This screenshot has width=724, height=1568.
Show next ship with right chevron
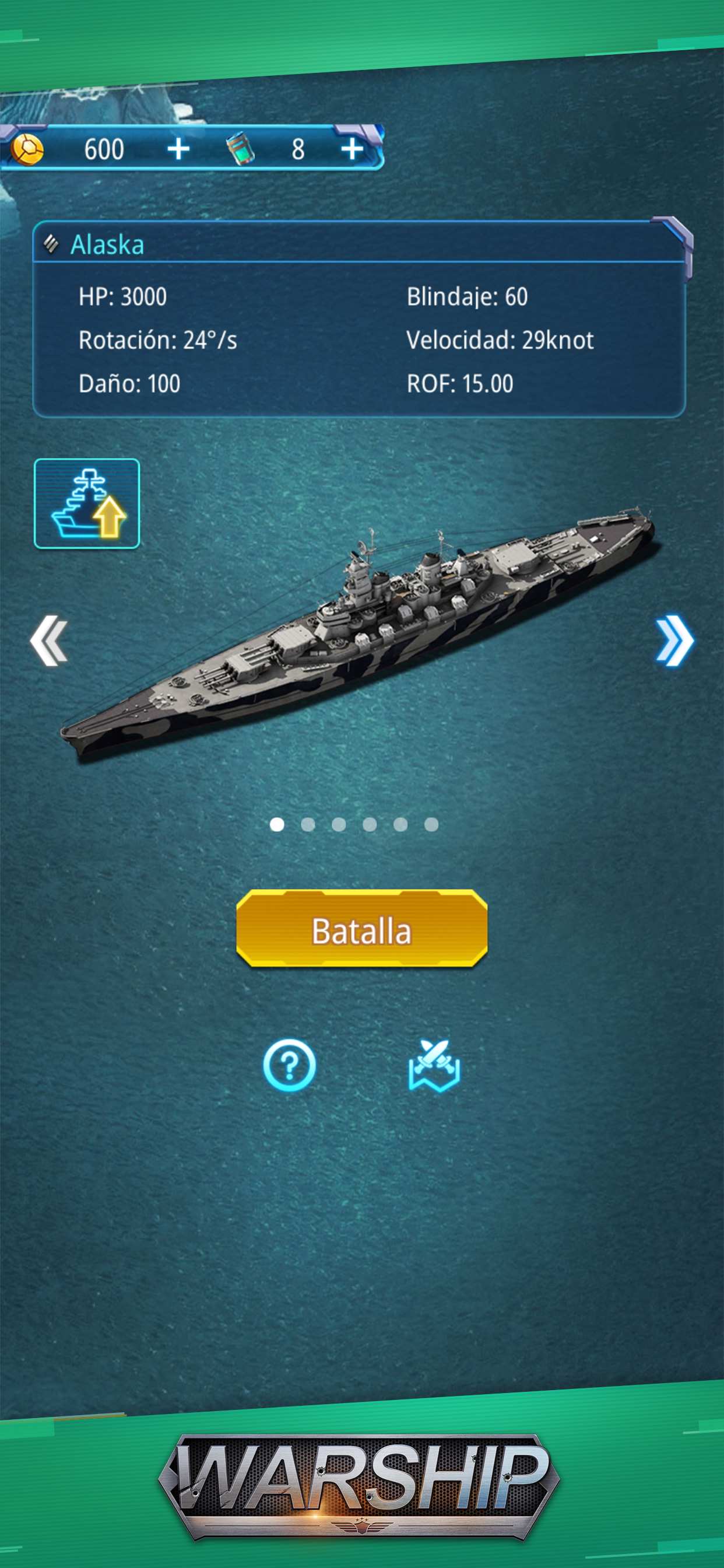674,640
